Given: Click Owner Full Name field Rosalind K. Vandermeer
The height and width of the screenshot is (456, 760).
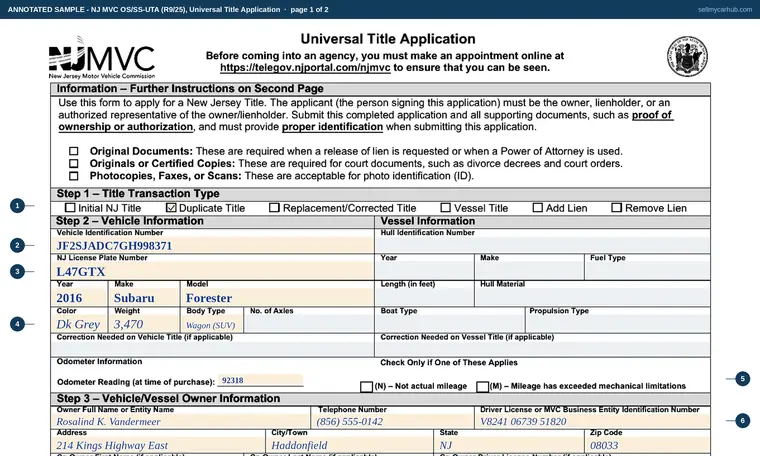Looking at the screenshot, I should click(x=180, y=421).
